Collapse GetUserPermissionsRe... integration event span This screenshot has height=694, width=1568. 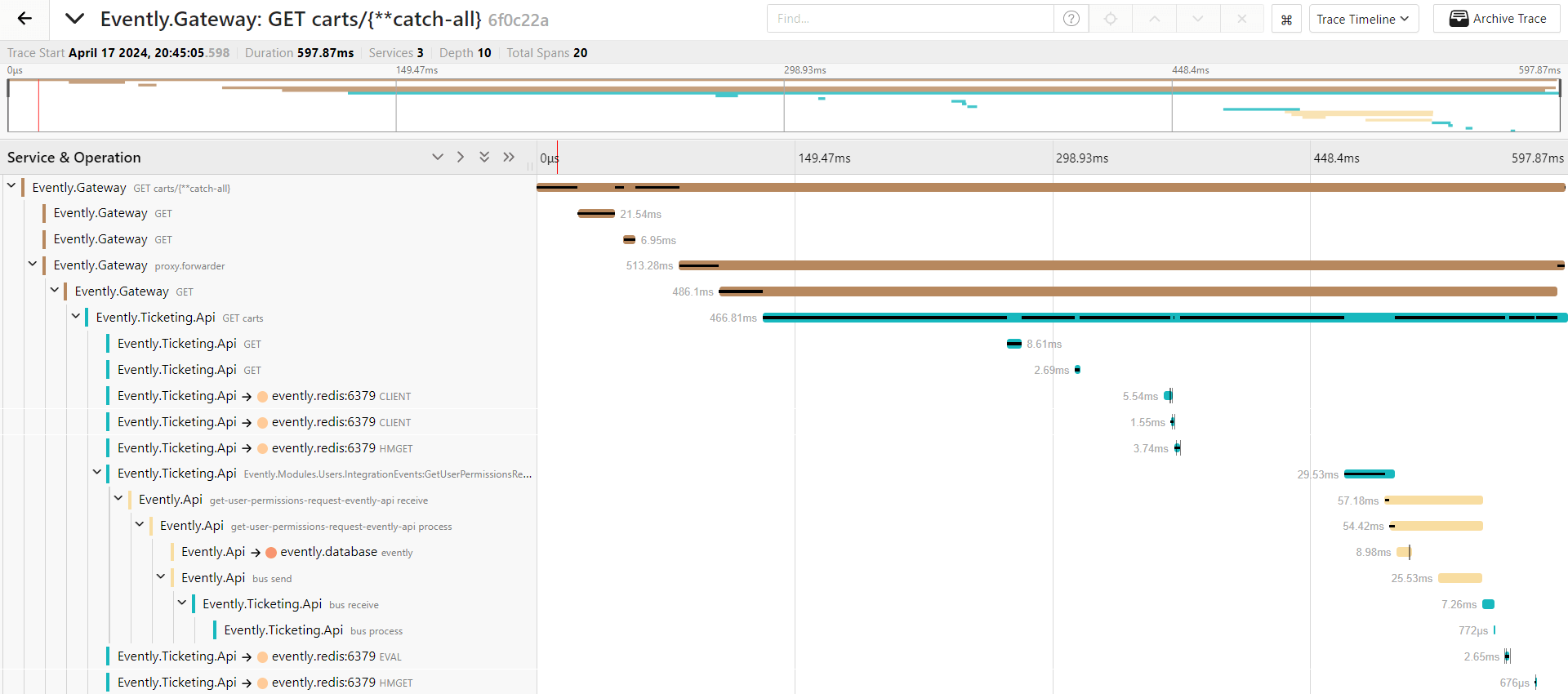tap(96, 472)
